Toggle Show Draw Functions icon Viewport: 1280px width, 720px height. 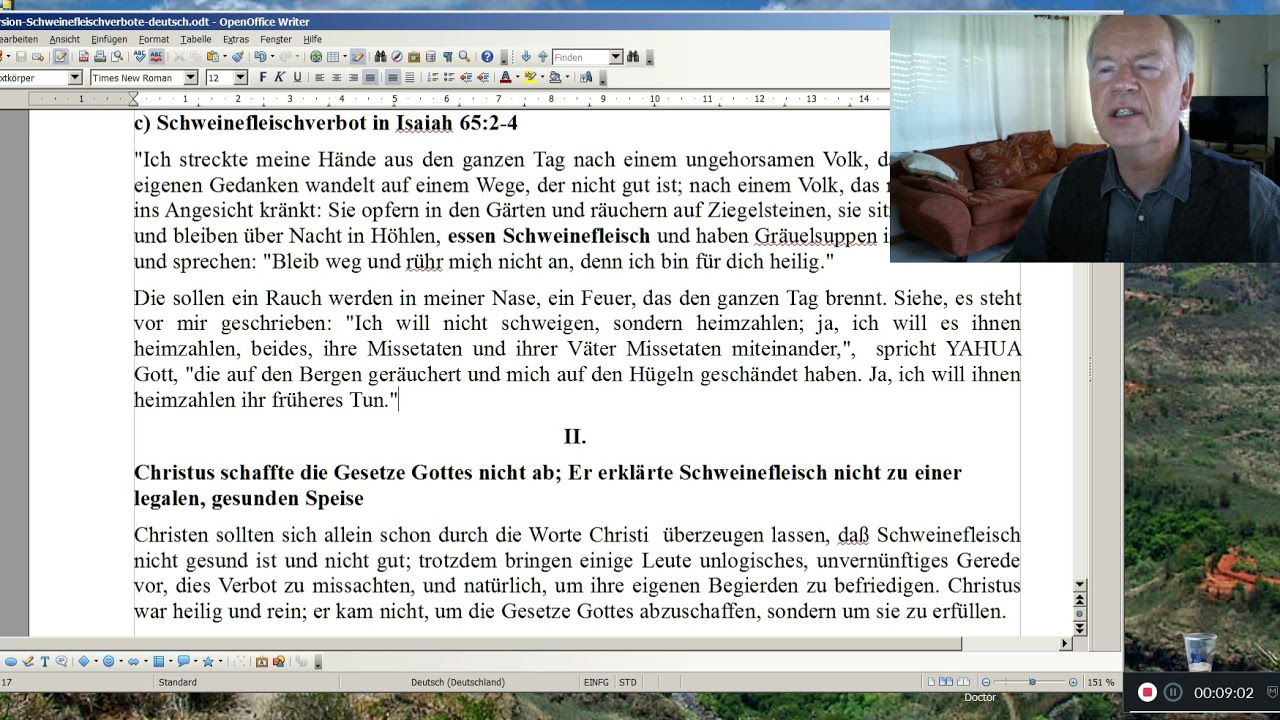click(358, 57)
